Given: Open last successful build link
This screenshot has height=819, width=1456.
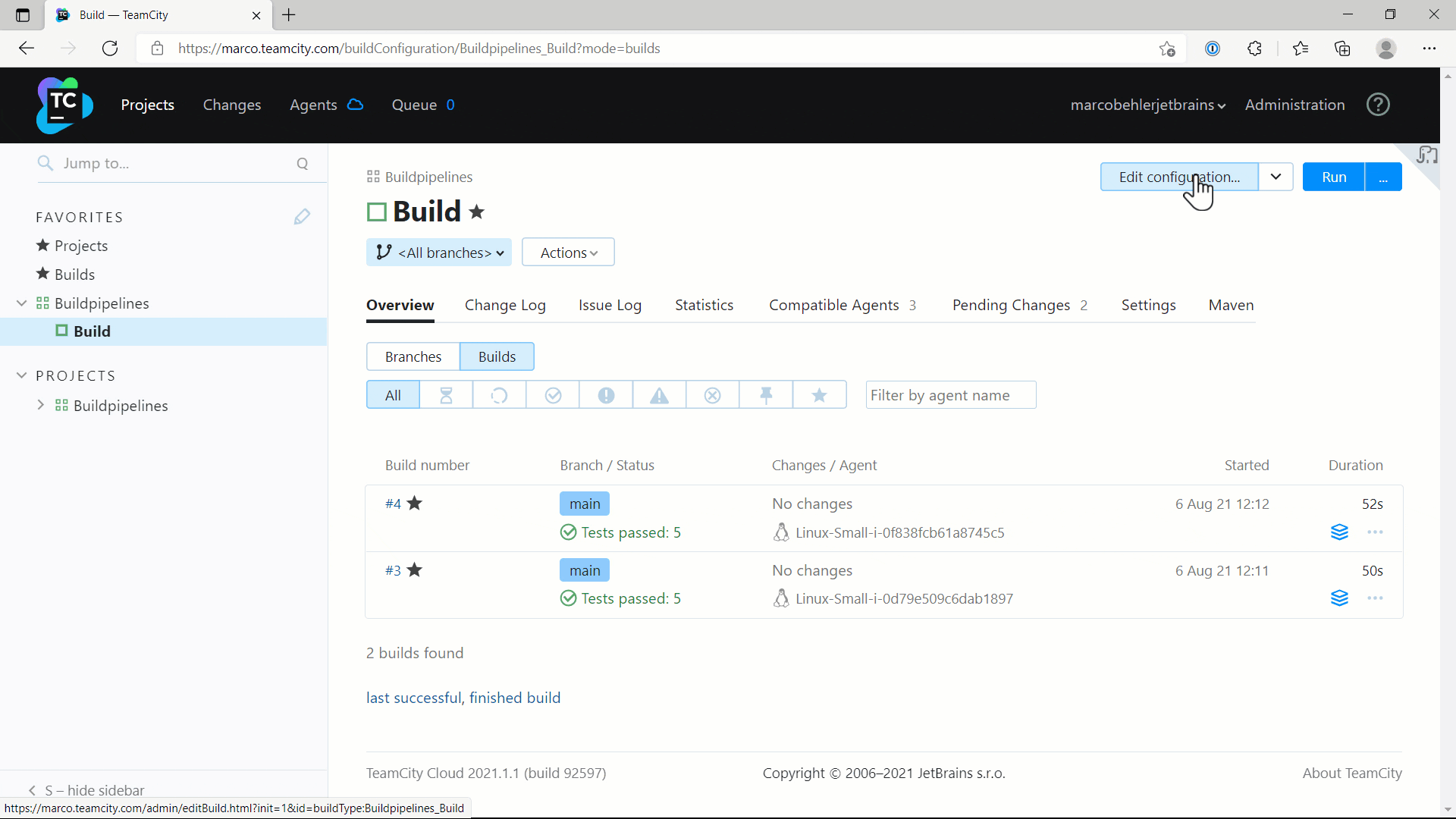Looking at the screenshot, I should point(463,698).
